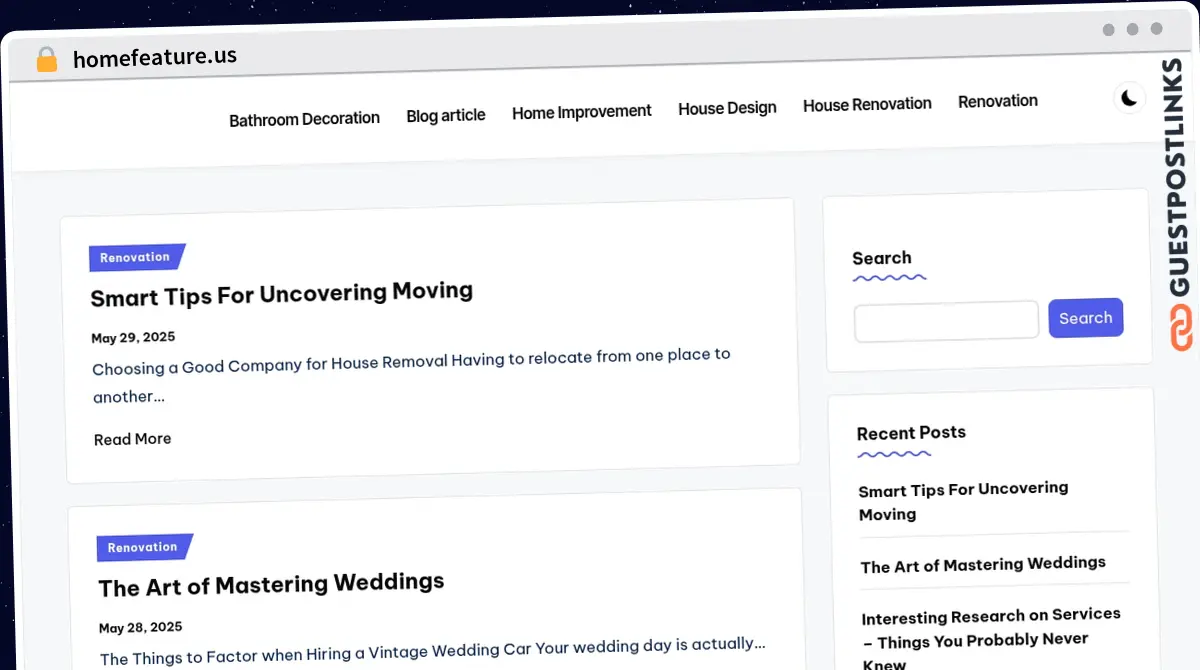Click Read More under the moving article
Image resolution: width=1200 pixels, height=670 pixels.
[x=132, y=439]
